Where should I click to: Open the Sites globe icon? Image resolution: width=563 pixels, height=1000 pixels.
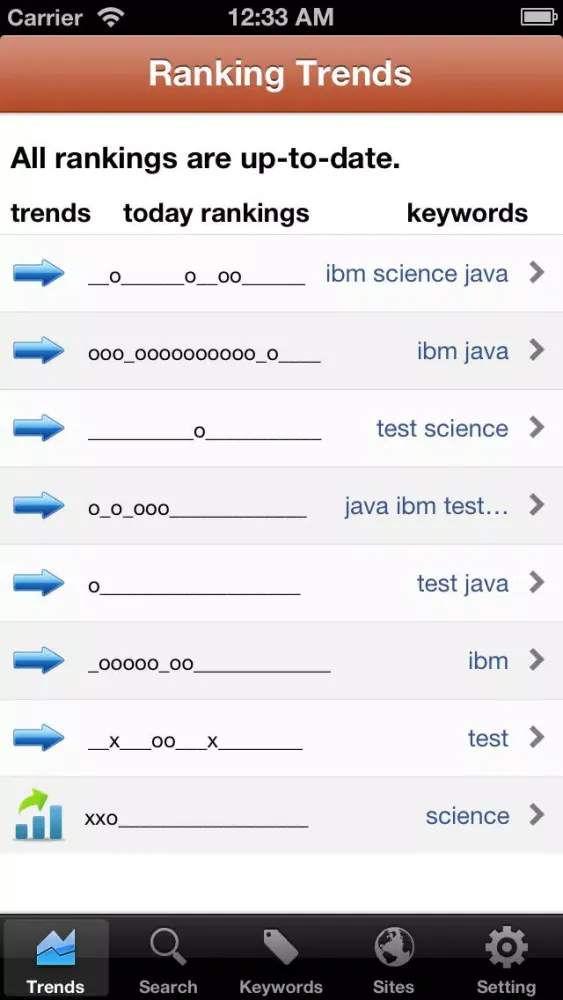tap(393, 947)
